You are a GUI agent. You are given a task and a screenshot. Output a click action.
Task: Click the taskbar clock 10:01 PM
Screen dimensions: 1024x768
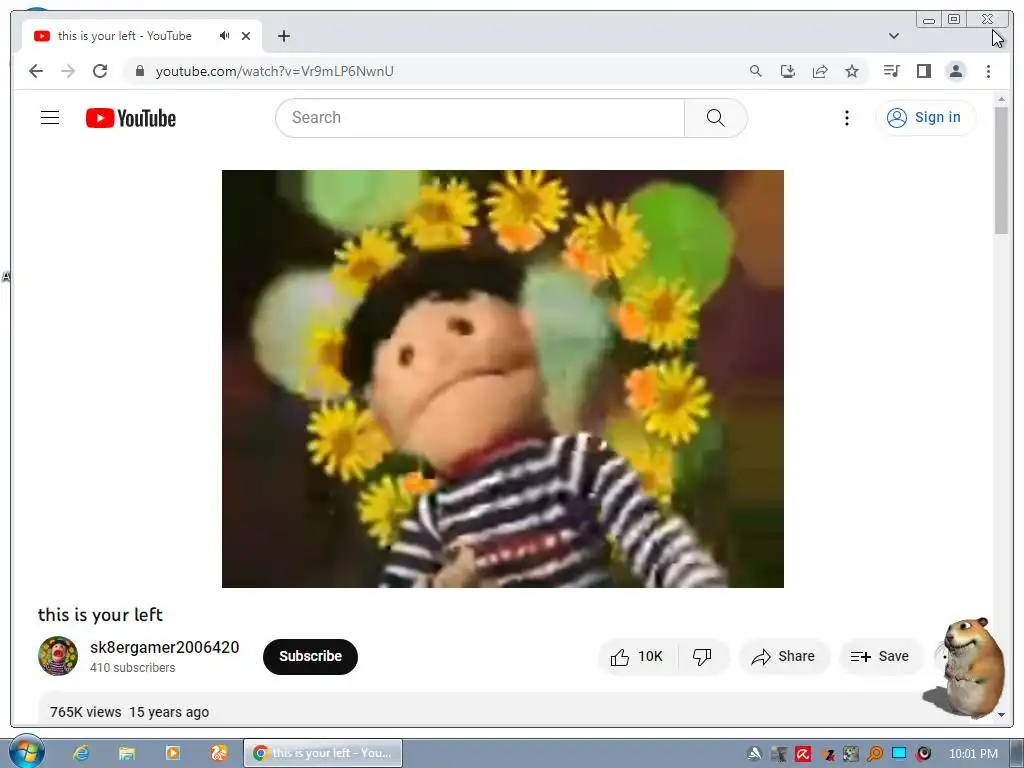click(973, 754)
